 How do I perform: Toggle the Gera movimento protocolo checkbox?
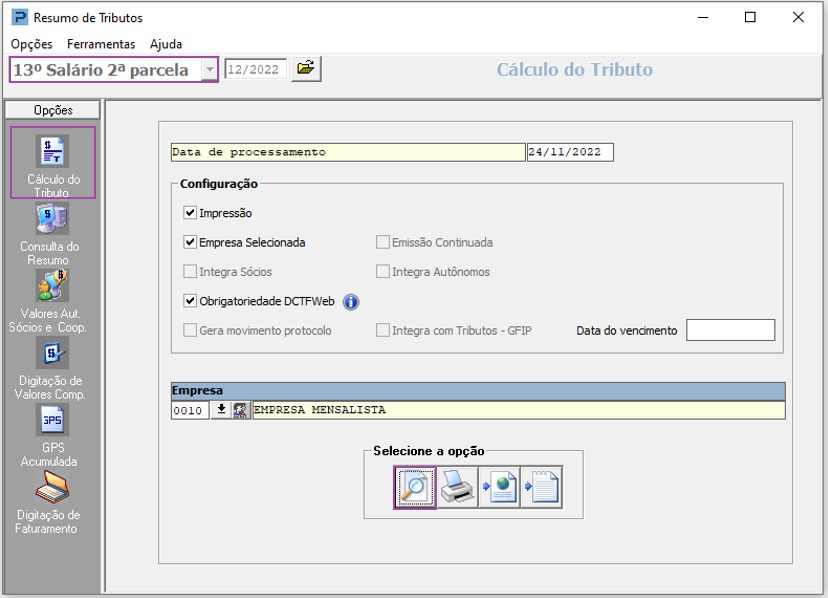(190, 331)
